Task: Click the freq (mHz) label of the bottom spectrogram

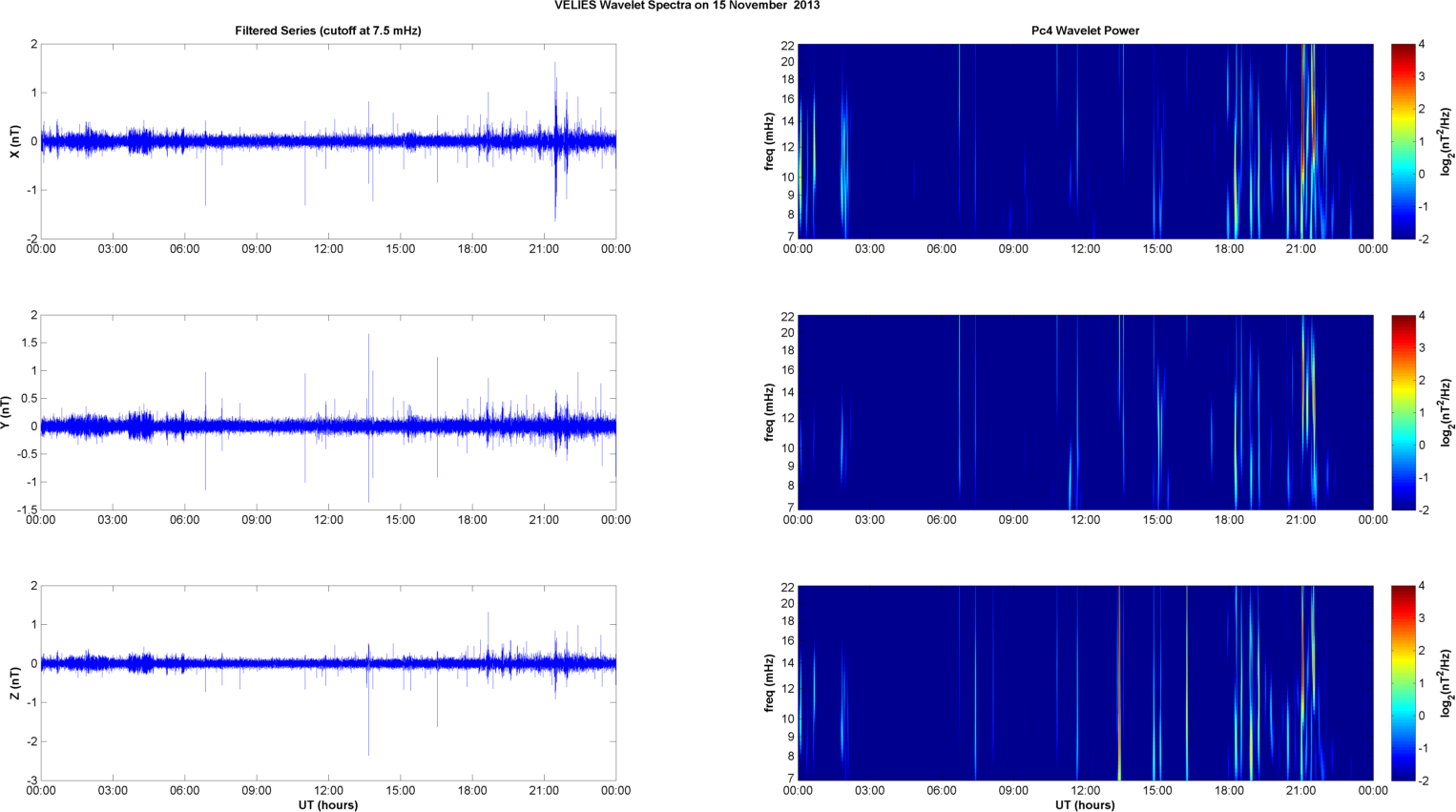Action: (769, 683)
